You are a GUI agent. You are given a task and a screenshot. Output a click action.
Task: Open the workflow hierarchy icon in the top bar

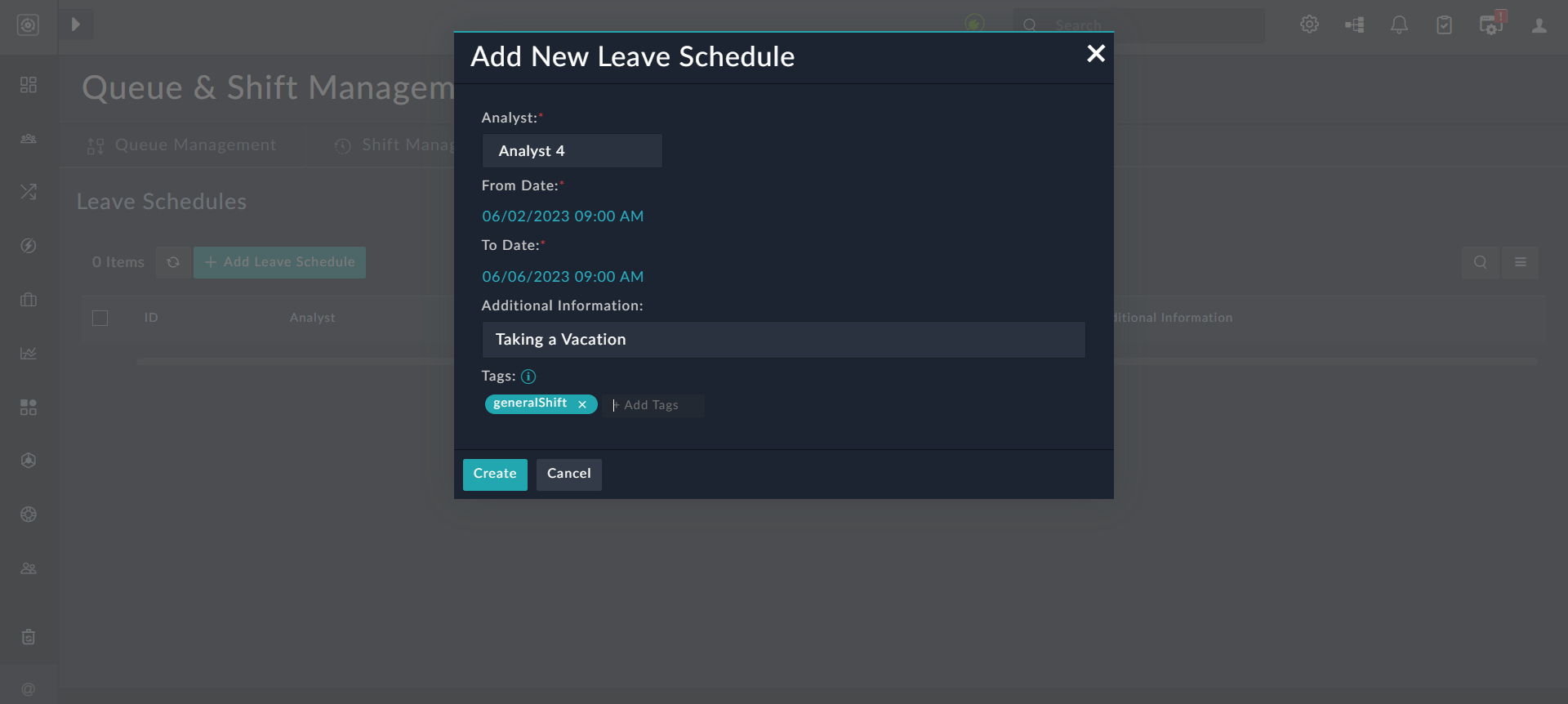click(x=1354, y=25)
